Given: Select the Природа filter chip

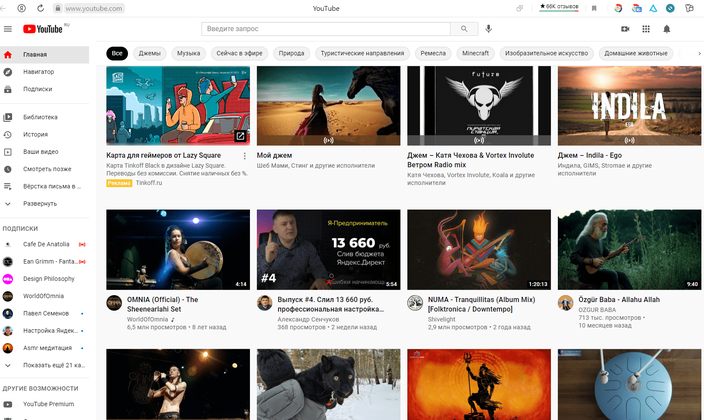Looking at the screenshot, I should tap(291, 53).
